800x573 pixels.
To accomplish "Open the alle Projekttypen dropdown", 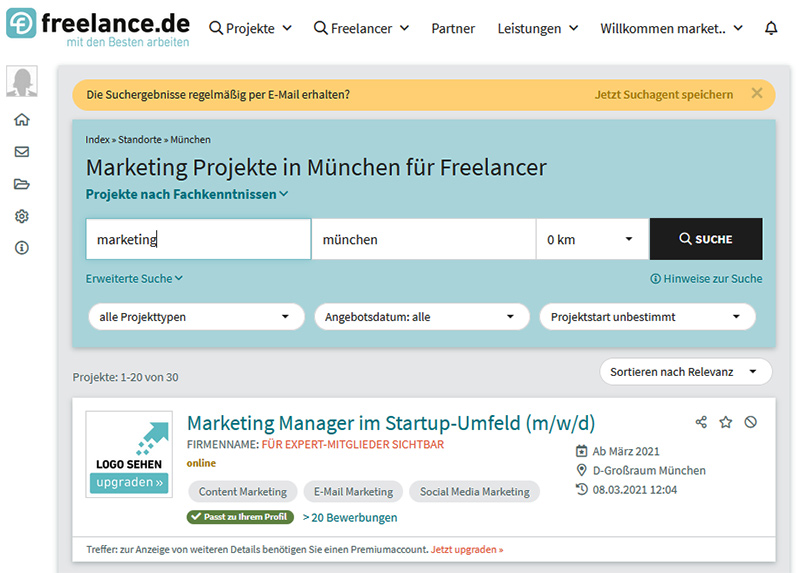I will [195, 317].
